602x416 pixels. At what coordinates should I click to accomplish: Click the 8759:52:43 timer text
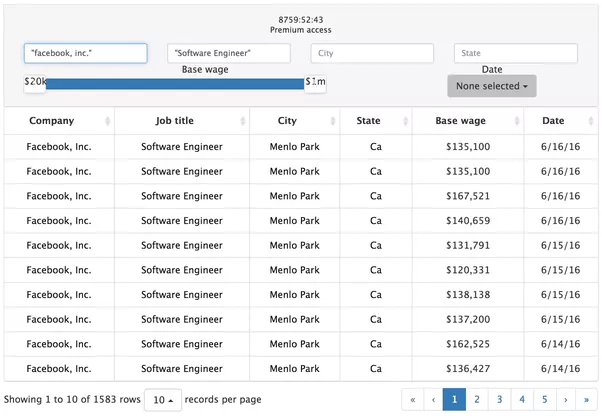301,20
